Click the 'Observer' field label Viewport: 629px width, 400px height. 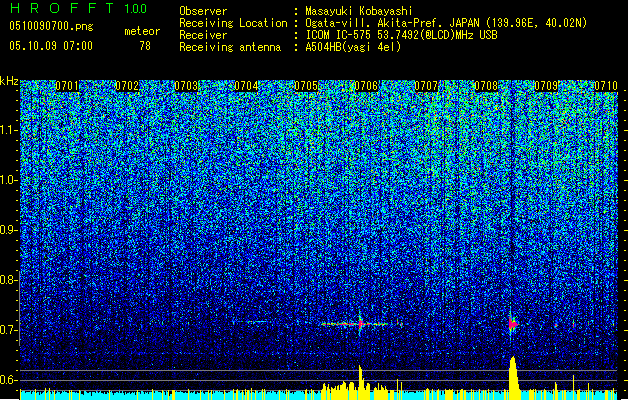click(x=203, y=11)
